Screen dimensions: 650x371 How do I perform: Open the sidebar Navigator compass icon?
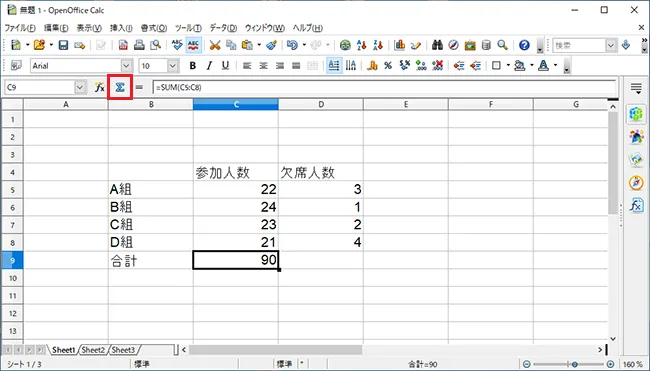[x=636, y=183]
